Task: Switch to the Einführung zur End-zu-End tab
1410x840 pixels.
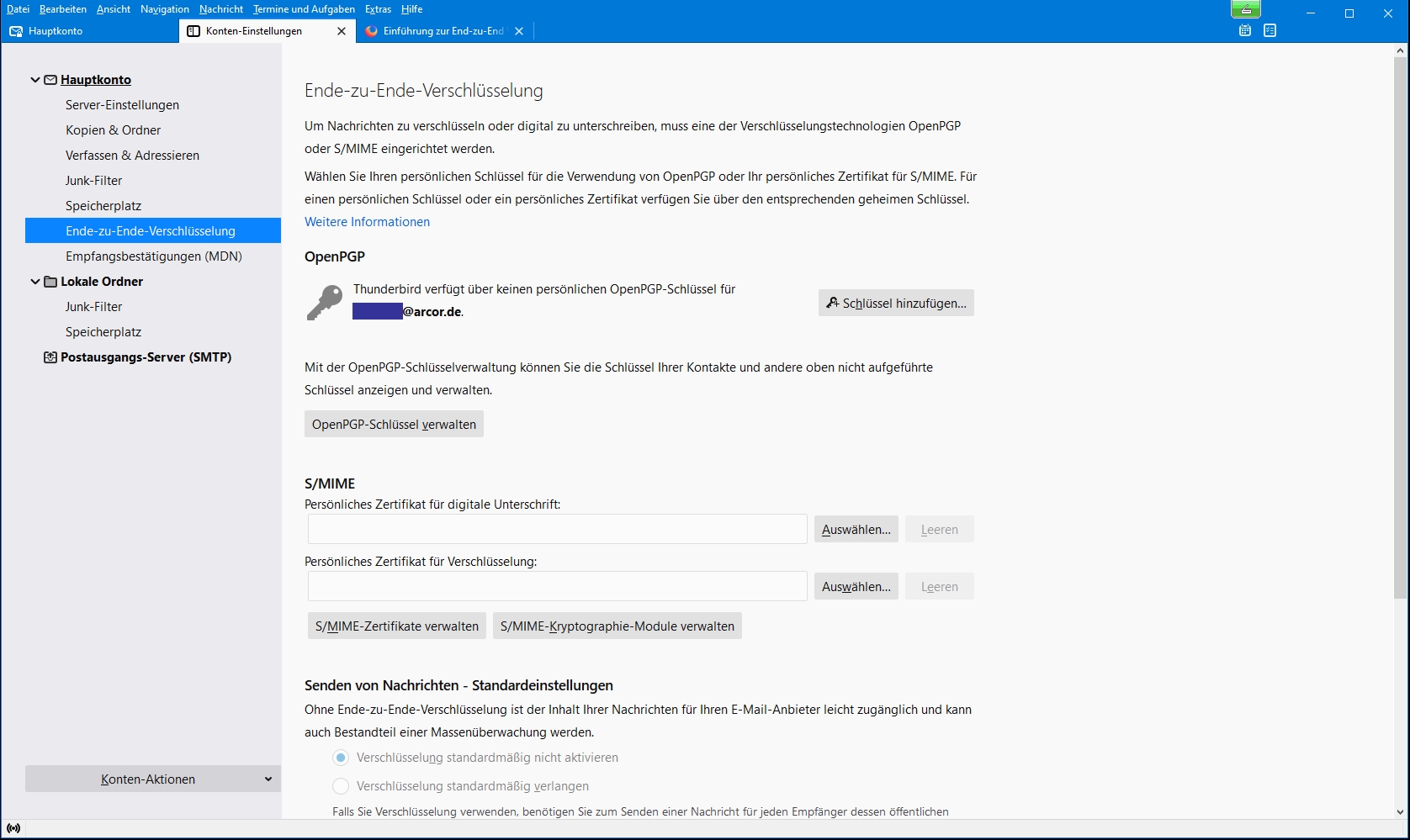Action: 444,31
